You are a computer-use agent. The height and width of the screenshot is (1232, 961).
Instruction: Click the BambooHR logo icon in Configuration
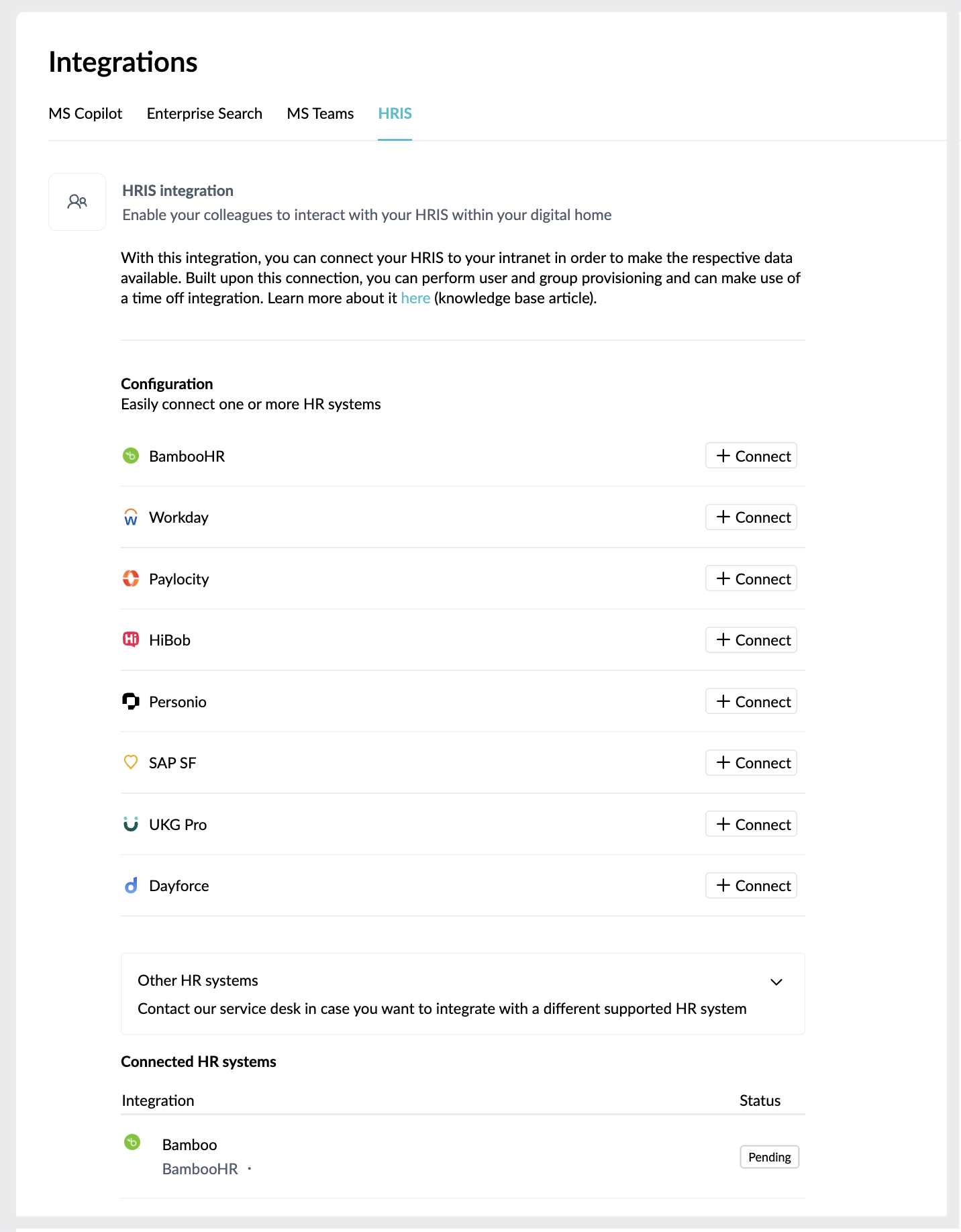(x=131, y=456)
